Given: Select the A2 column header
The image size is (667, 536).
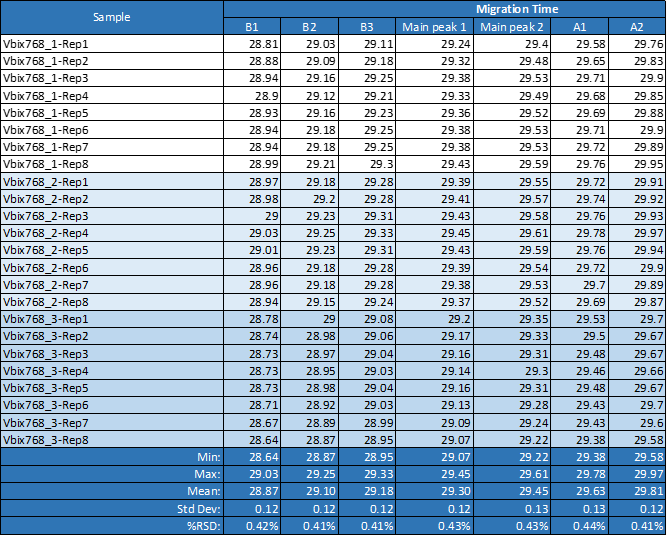Looking at the screenshot, I should point(637,27).
